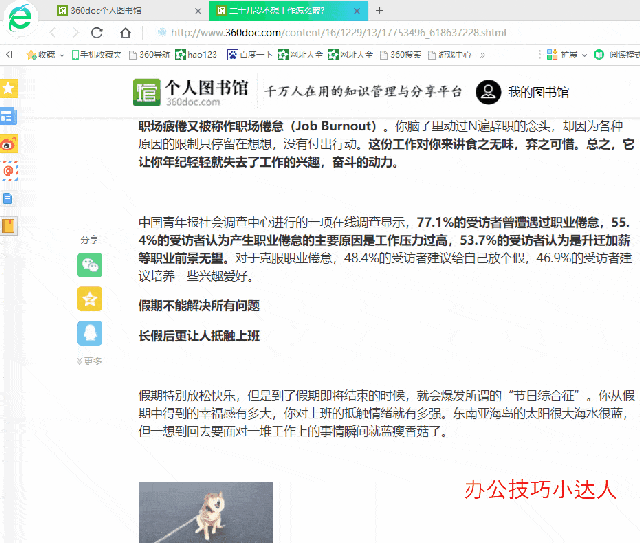Open the blue document sidebar icon
This screenshot has width=640, height=543.
tap(8, 199)
